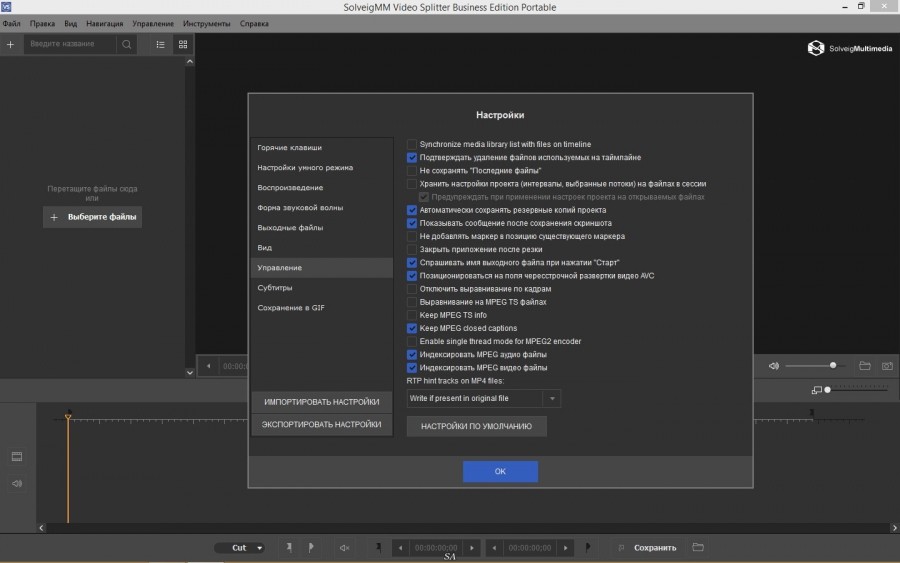Select Воспроизведение settings section
Image resolution: width=900 pixels, height=563 pixels.
(322, 188)
